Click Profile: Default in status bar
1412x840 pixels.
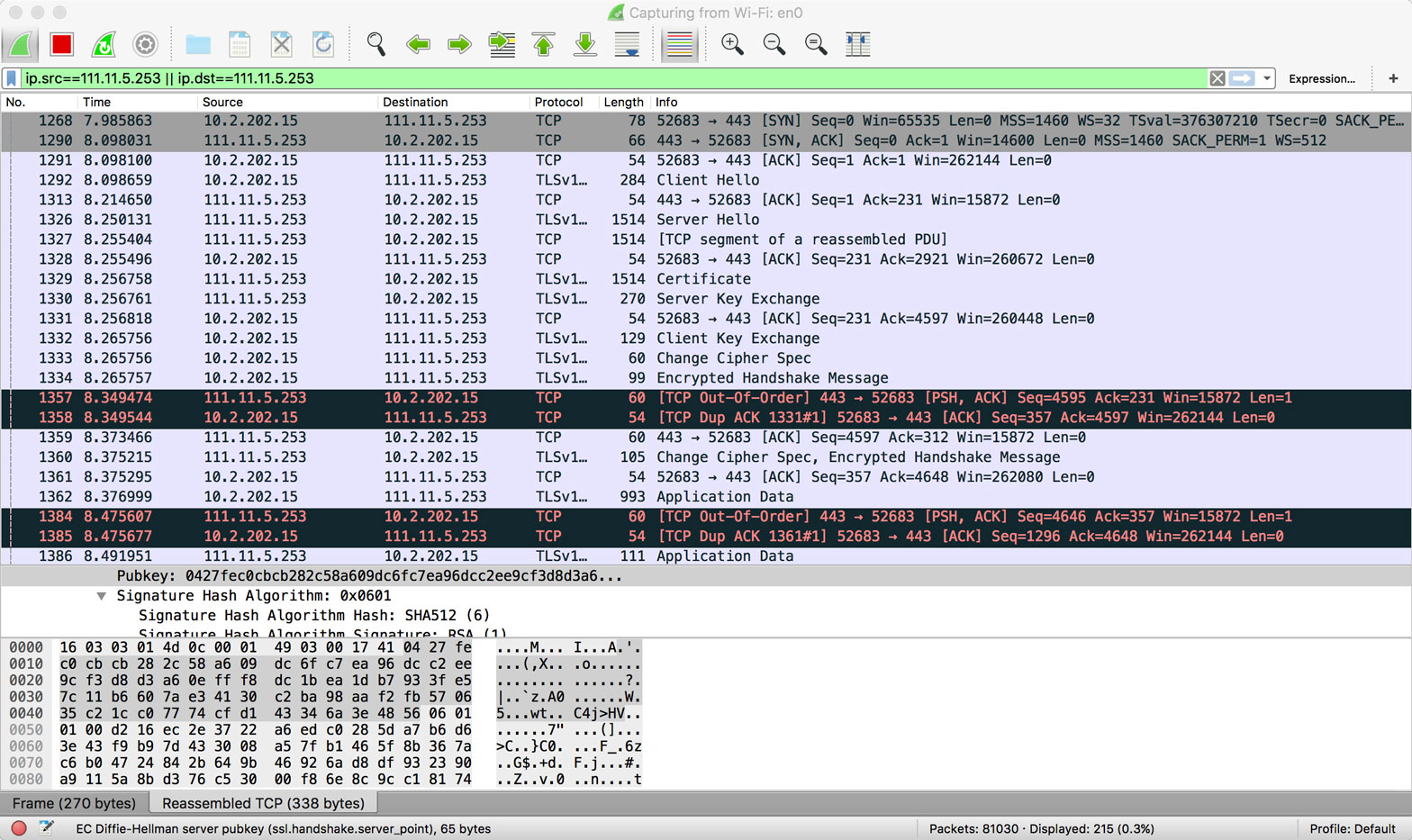(x=1352, y=828)
